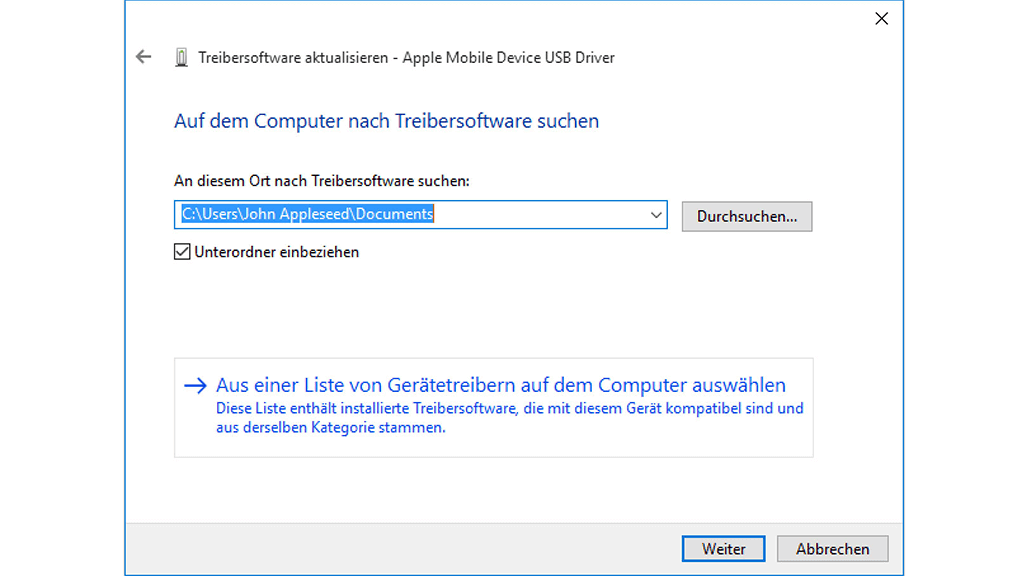Click the text 'aus derselben Kategorie stammen.'
The width and height of the screenshot is (1024, 576).
tap(331, 427)
